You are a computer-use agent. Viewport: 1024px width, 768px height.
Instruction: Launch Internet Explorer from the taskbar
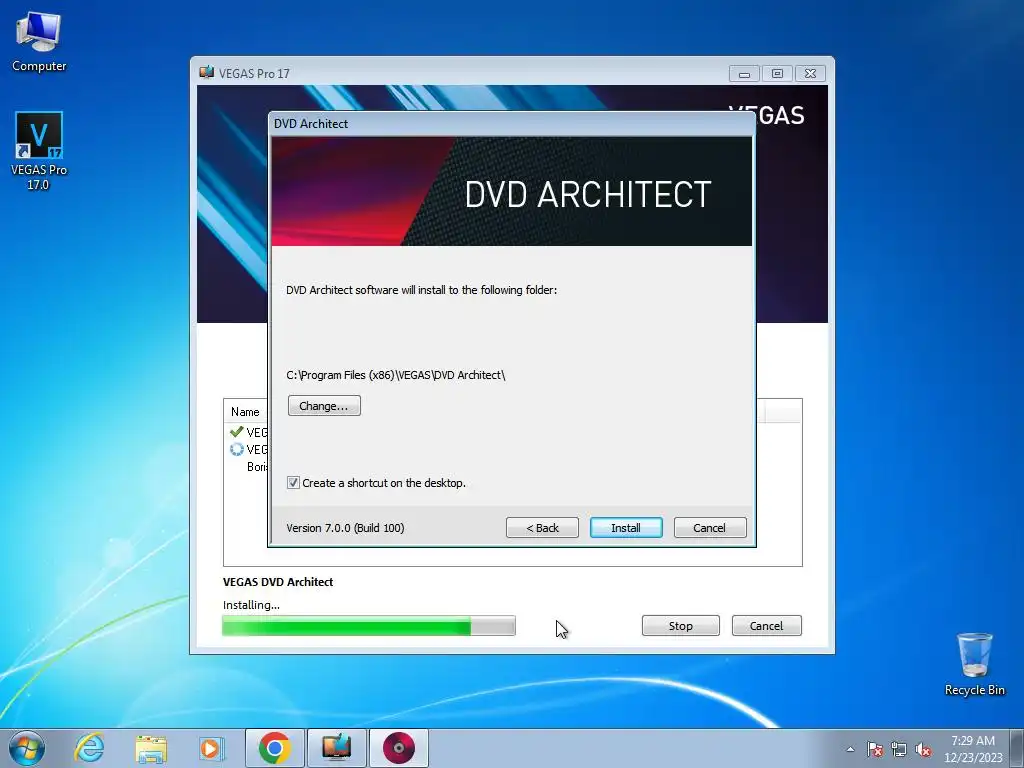[x=89, y=748]
